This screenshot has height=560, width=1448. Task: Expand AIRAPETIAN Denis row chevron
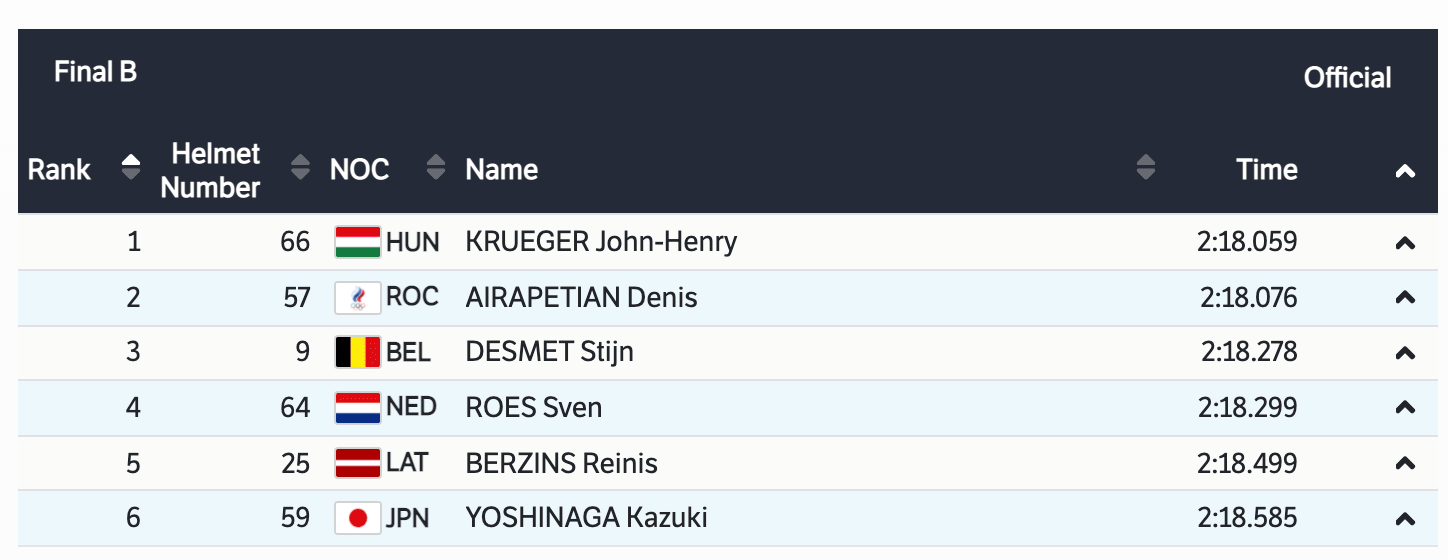(1405, 298)
